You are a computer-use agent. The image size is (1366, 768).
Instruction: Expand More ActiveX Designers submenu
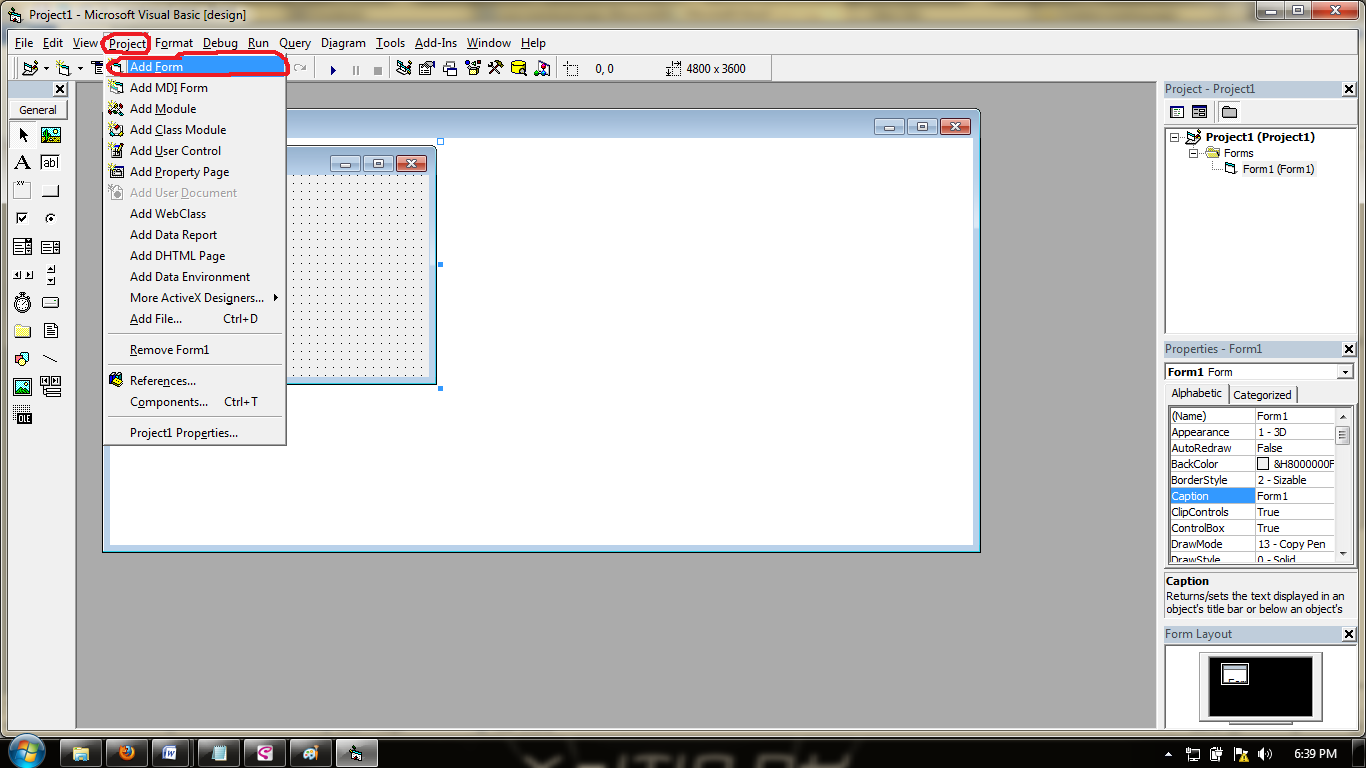[195, 298]
